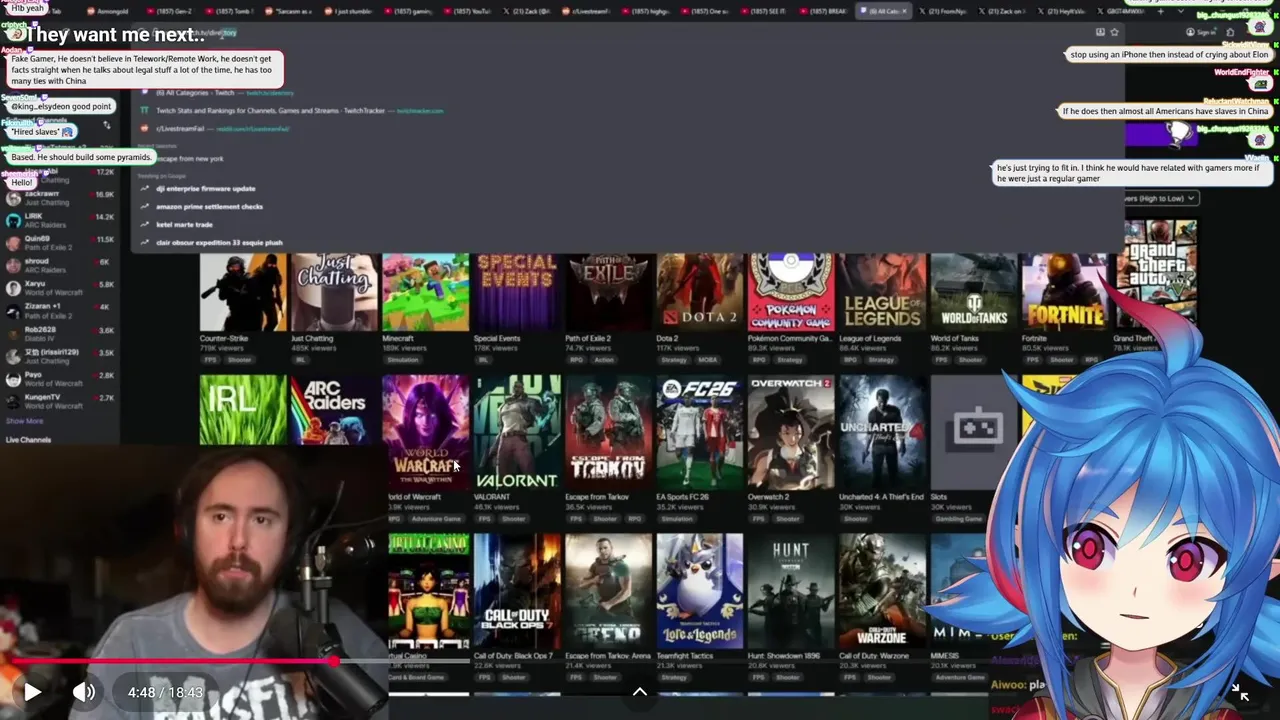Expand the sidebar list with Show More
The width and height of the screenshot is (1280, 720).
pyautogui.click(x=24, y=421)
